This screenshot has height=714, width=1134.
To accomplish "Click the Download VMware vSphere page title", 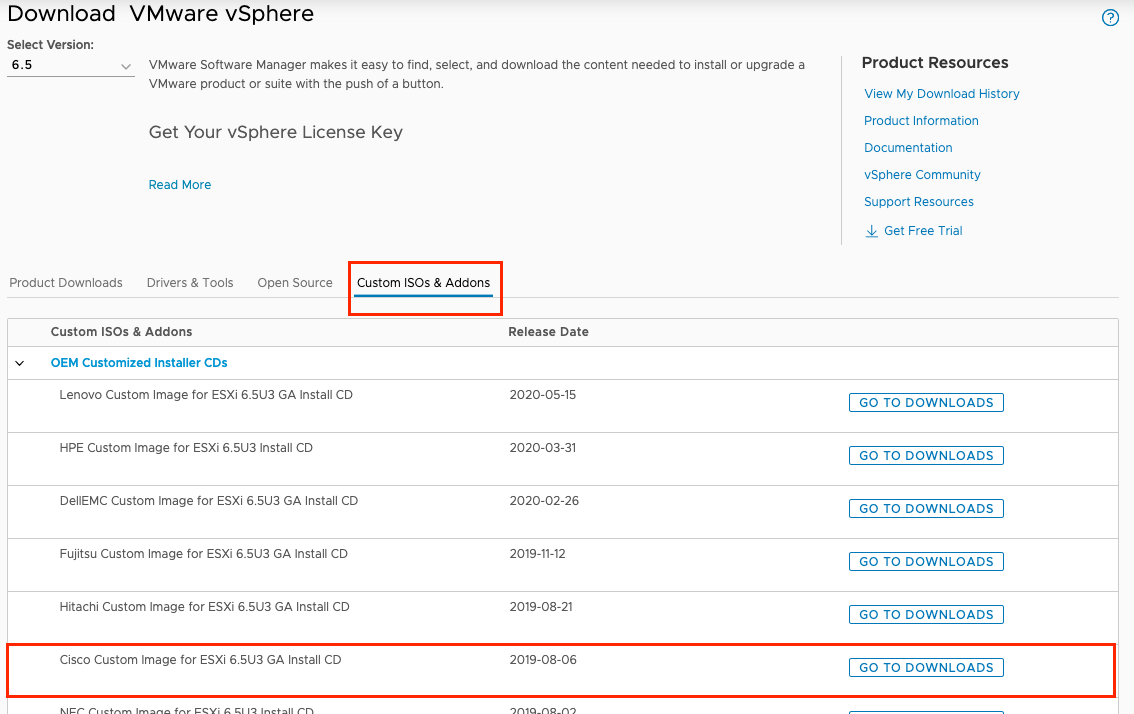I will point(161,14).
